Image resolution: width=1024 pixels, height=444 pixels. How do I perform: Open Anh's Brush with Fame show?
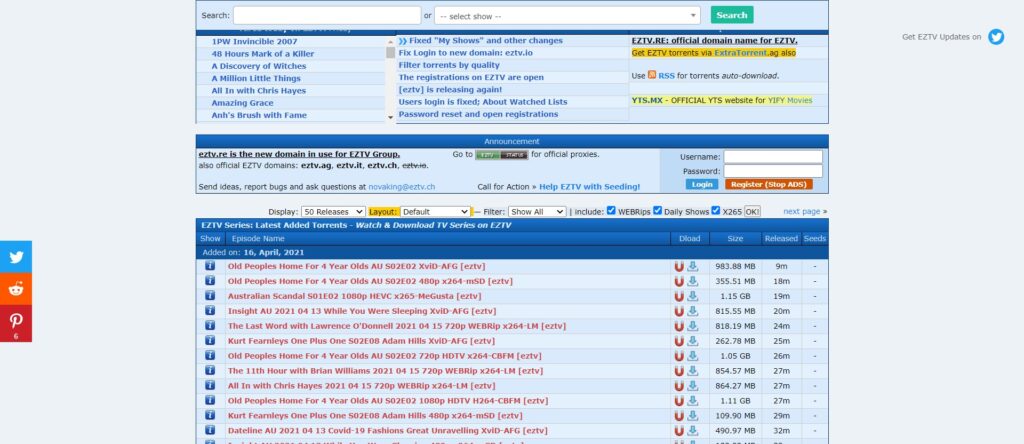pos(259,115)
